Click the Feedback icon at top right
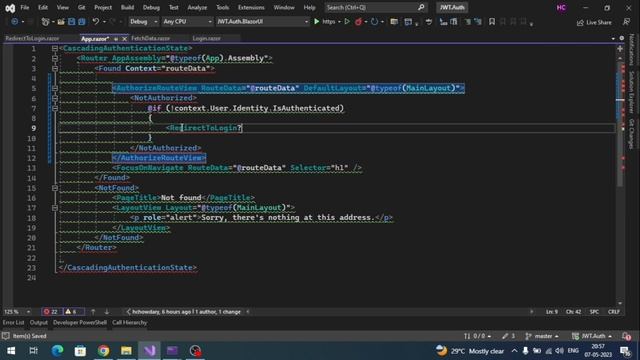This screenshot has height=360, width=640. click(627, 22)
